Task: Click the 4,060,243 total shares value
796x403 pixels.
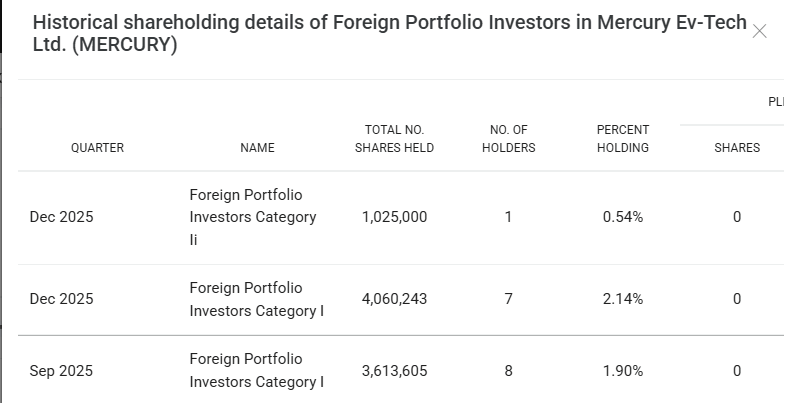Action: point(394,299)
